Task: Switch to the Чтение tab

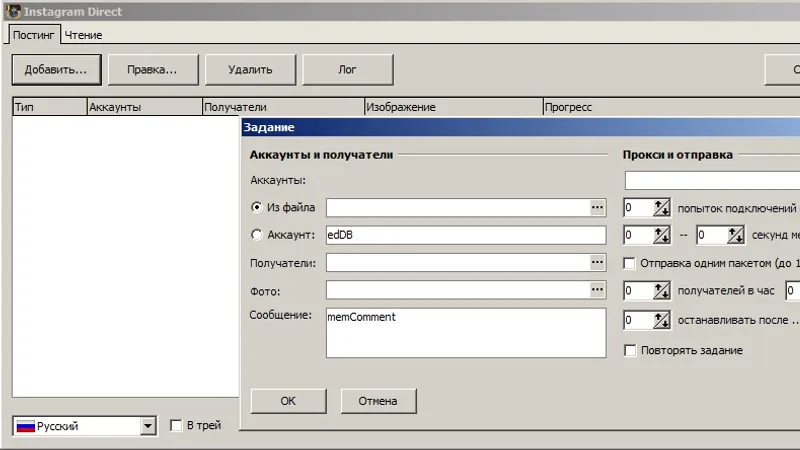Action: (83, 35)
